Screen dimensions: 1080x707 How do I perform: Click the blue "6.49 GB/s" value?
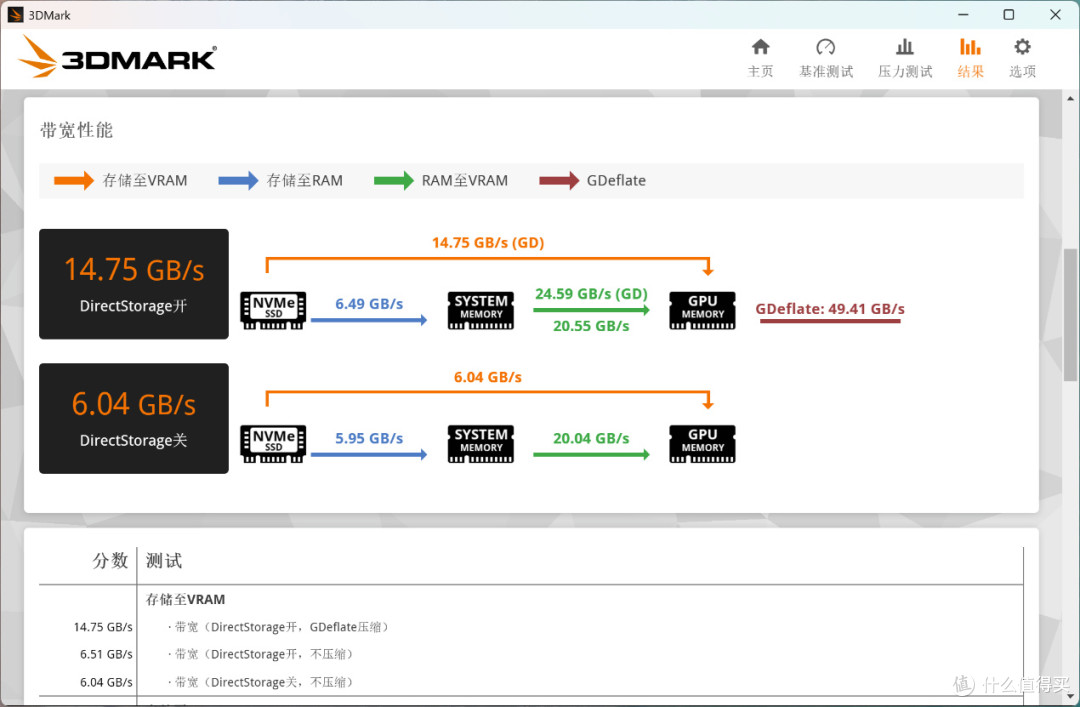click(x=369, y=304)
